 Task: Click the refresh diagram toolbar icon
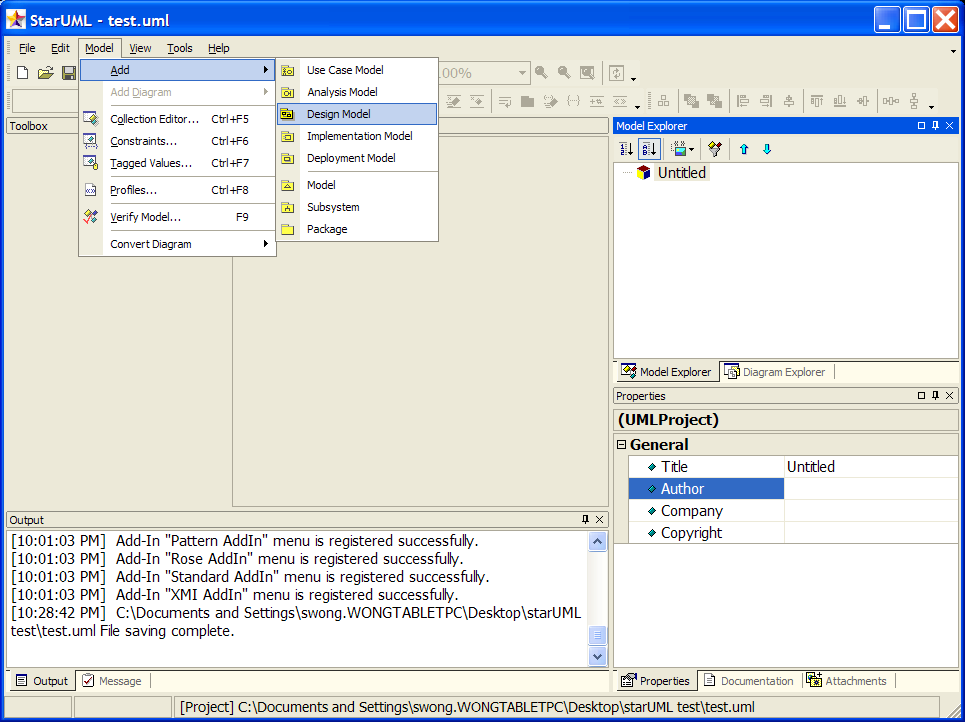(616, 73)
